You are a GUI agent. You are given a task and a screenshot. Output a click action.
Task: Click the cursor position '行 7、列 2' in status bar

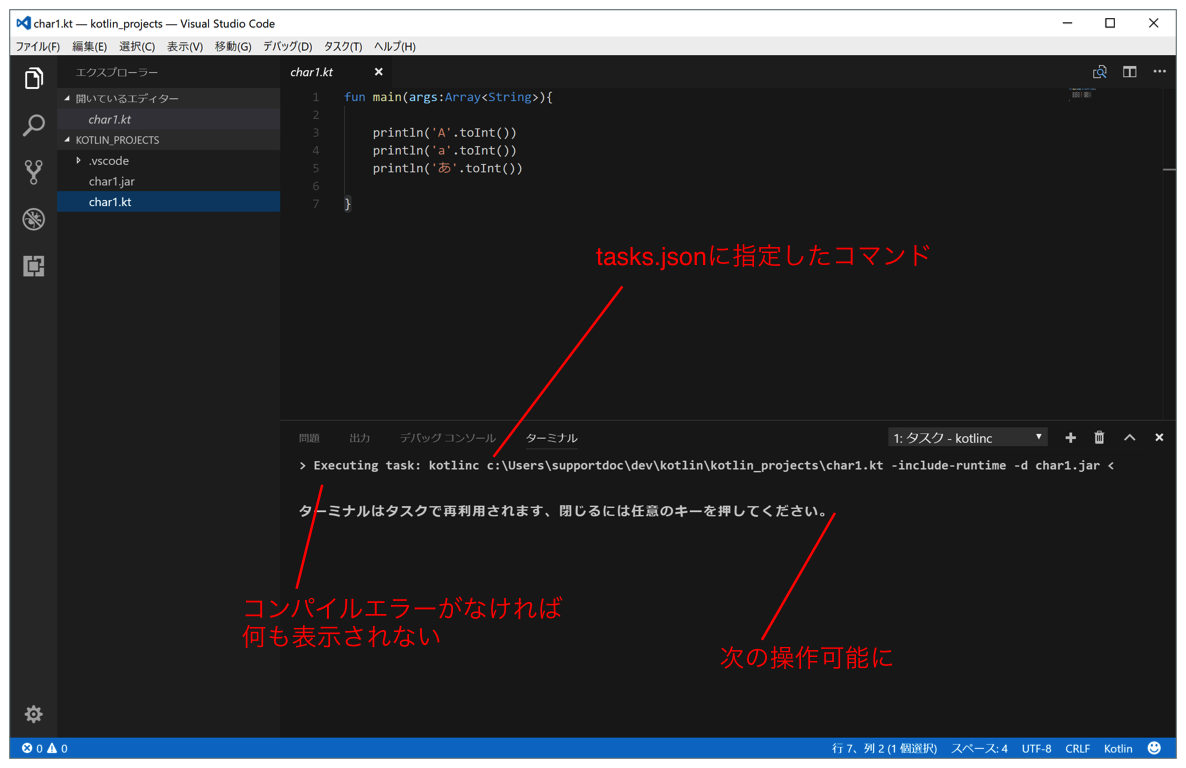884,748
